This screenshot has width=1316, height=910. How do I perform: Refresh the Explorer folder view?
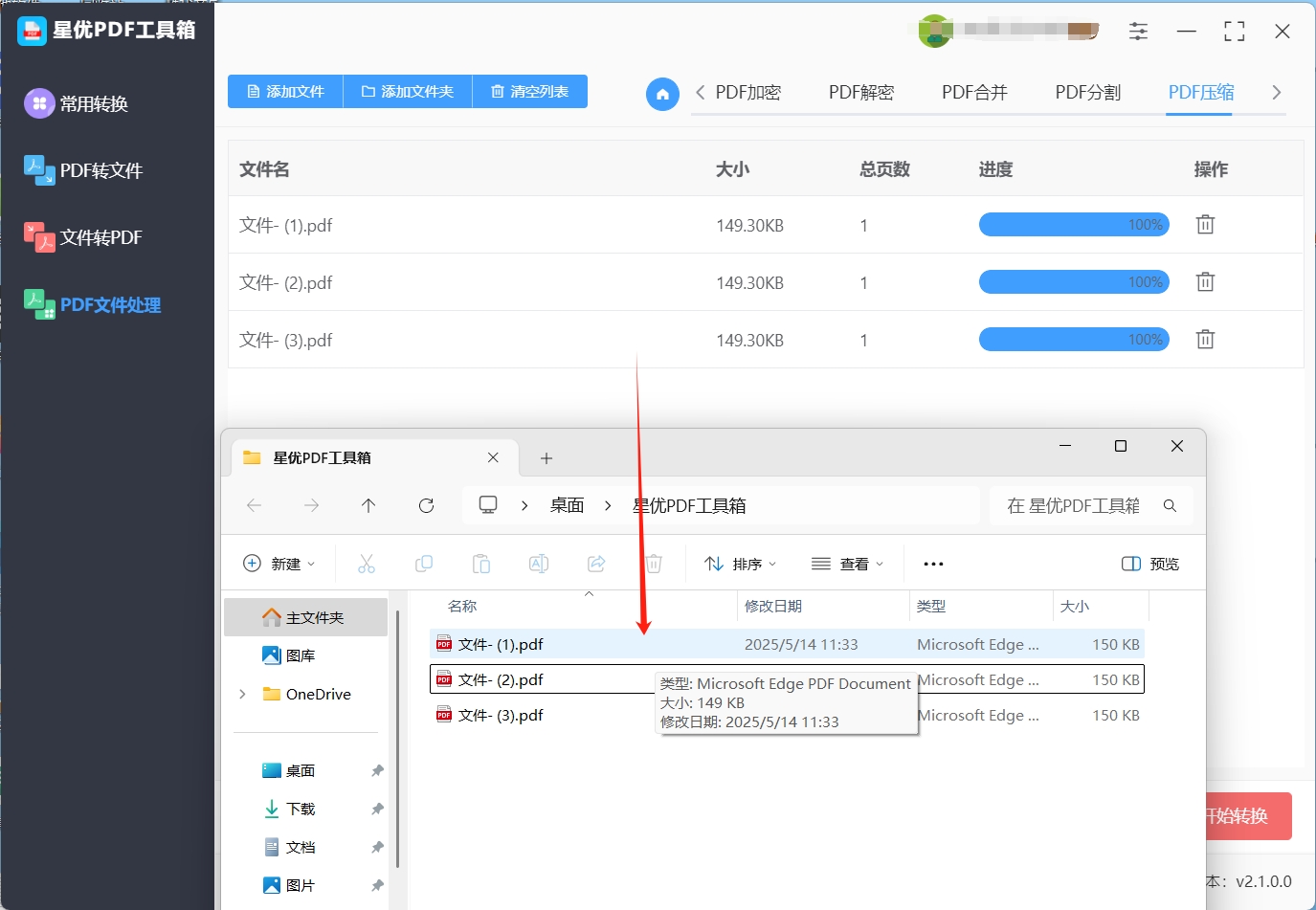427,505
